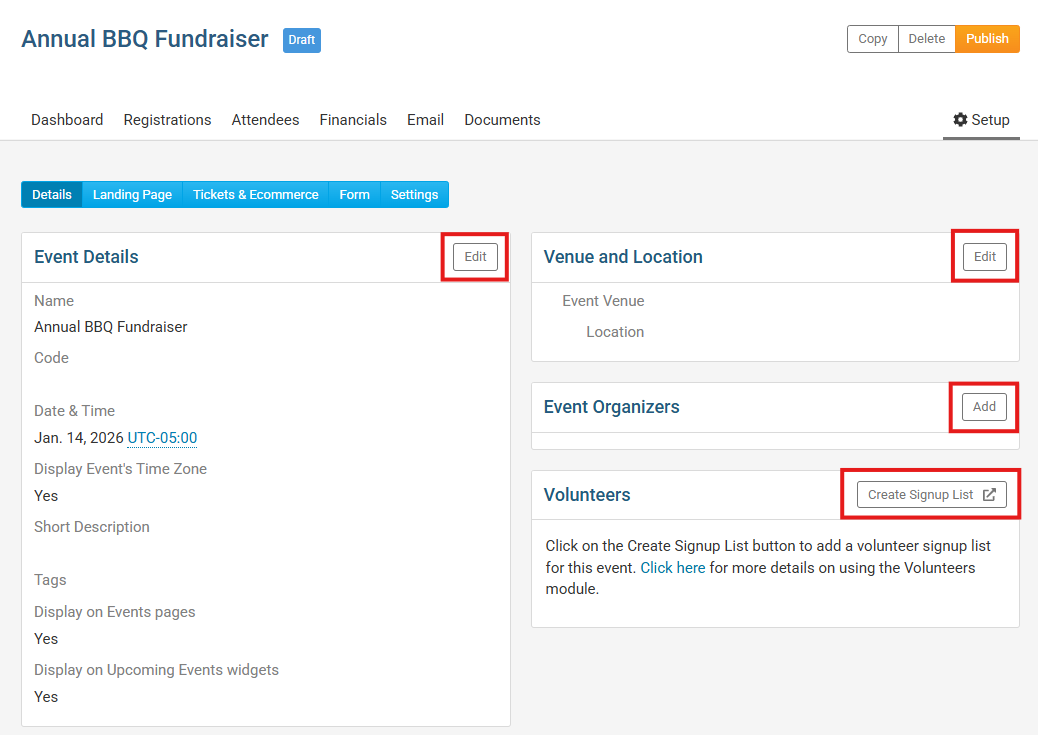View the Financials tab
Image resolution: width=1038 pixels, height=735 pixels.
[353, 120]
